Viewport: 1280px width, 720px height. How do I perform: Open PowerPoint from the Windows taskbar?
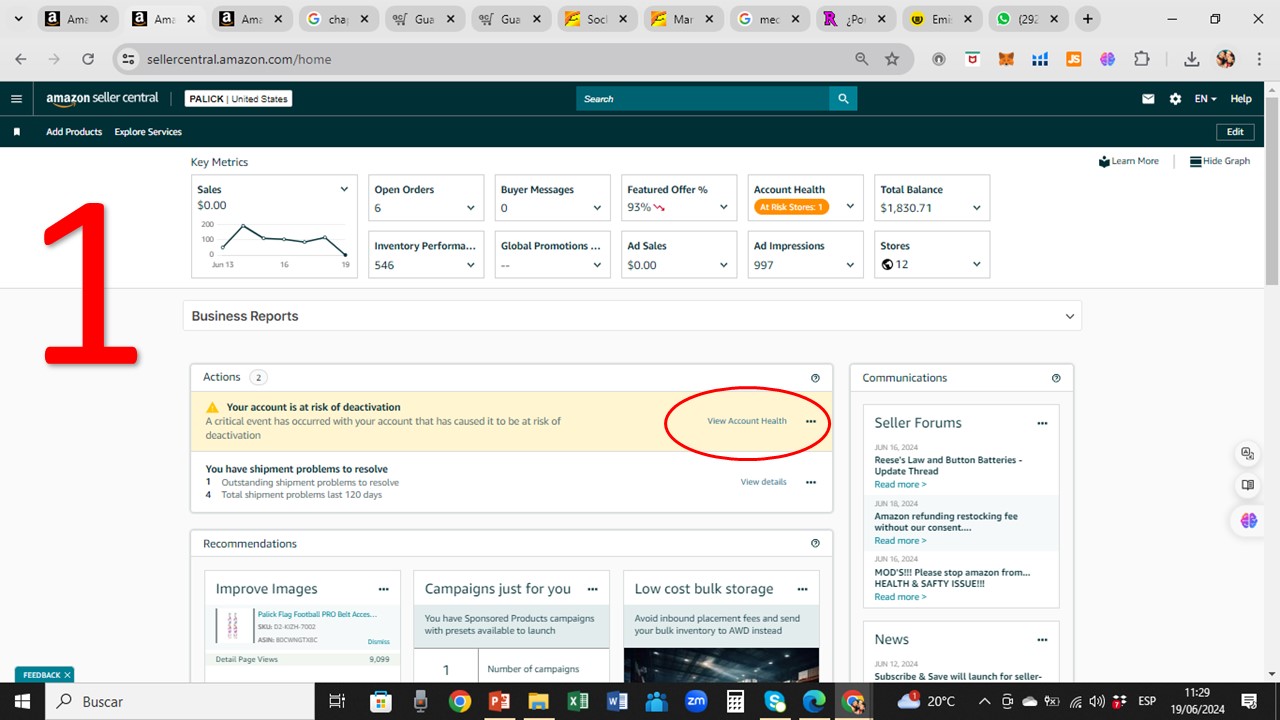tap(499, 702)
